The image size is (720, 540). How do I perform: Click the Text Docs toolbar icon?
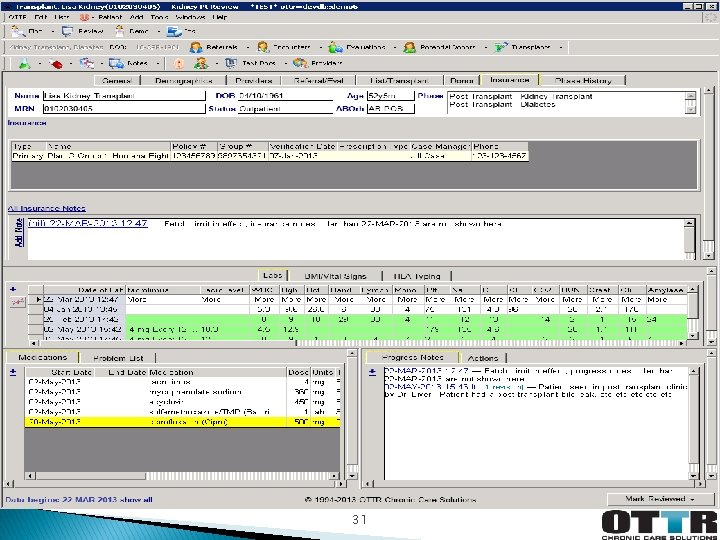click(232, 63)
